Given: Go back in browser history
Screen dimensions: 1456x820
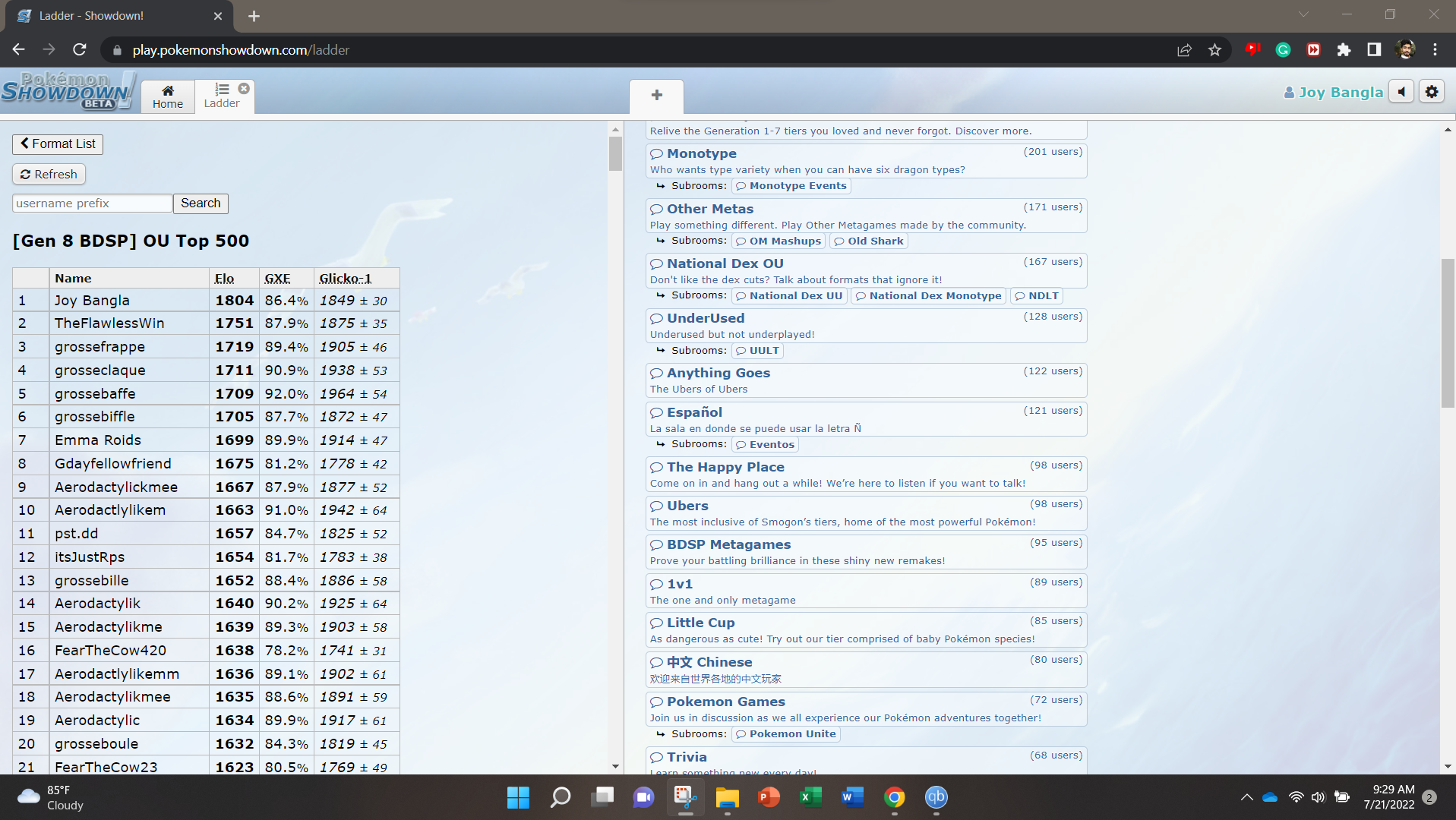Looking at the screenshot, I should pyautogui.click(x=19, y=49).
